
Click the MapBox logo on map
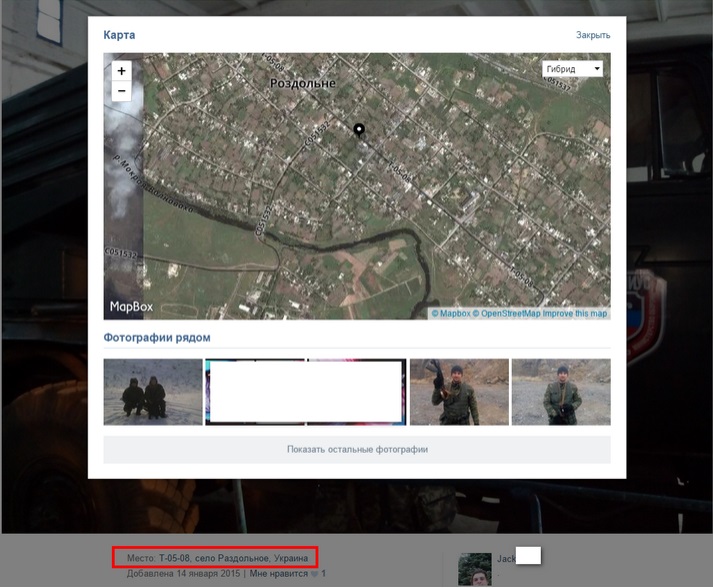click(x=131, y=306)
